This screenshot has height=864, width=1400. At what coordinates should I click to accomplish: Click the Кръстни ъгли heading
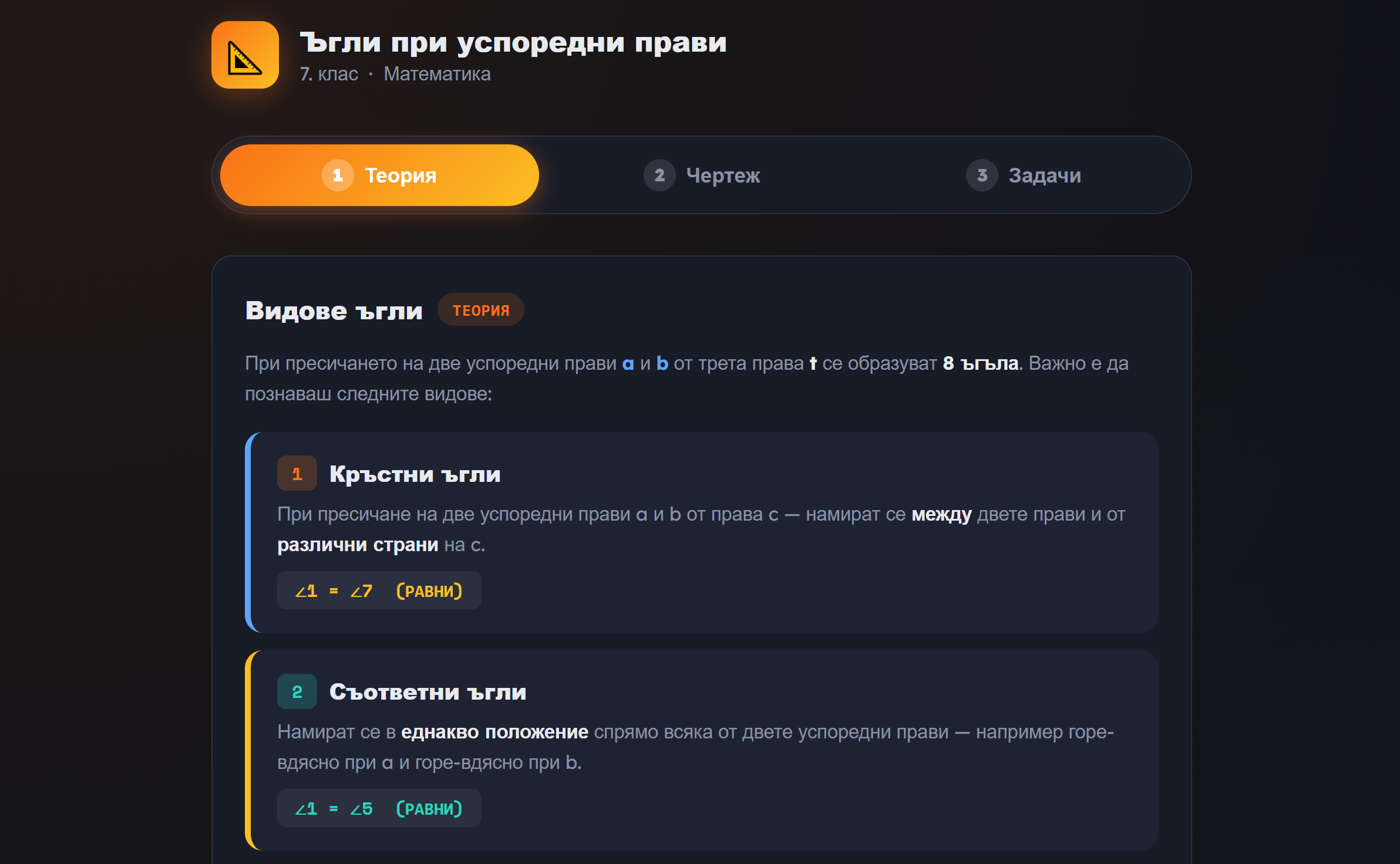point(415,474)
